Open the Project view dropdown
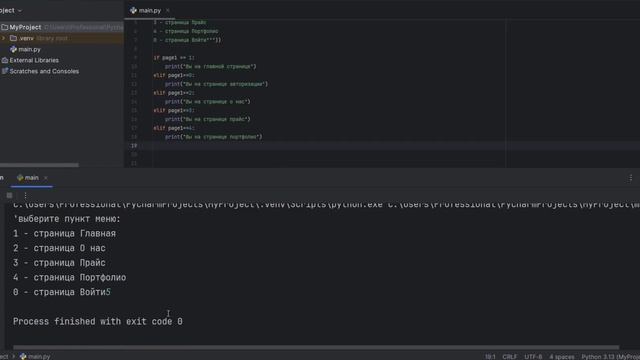The height and width of the screenshot is (360, 640). 11,11
